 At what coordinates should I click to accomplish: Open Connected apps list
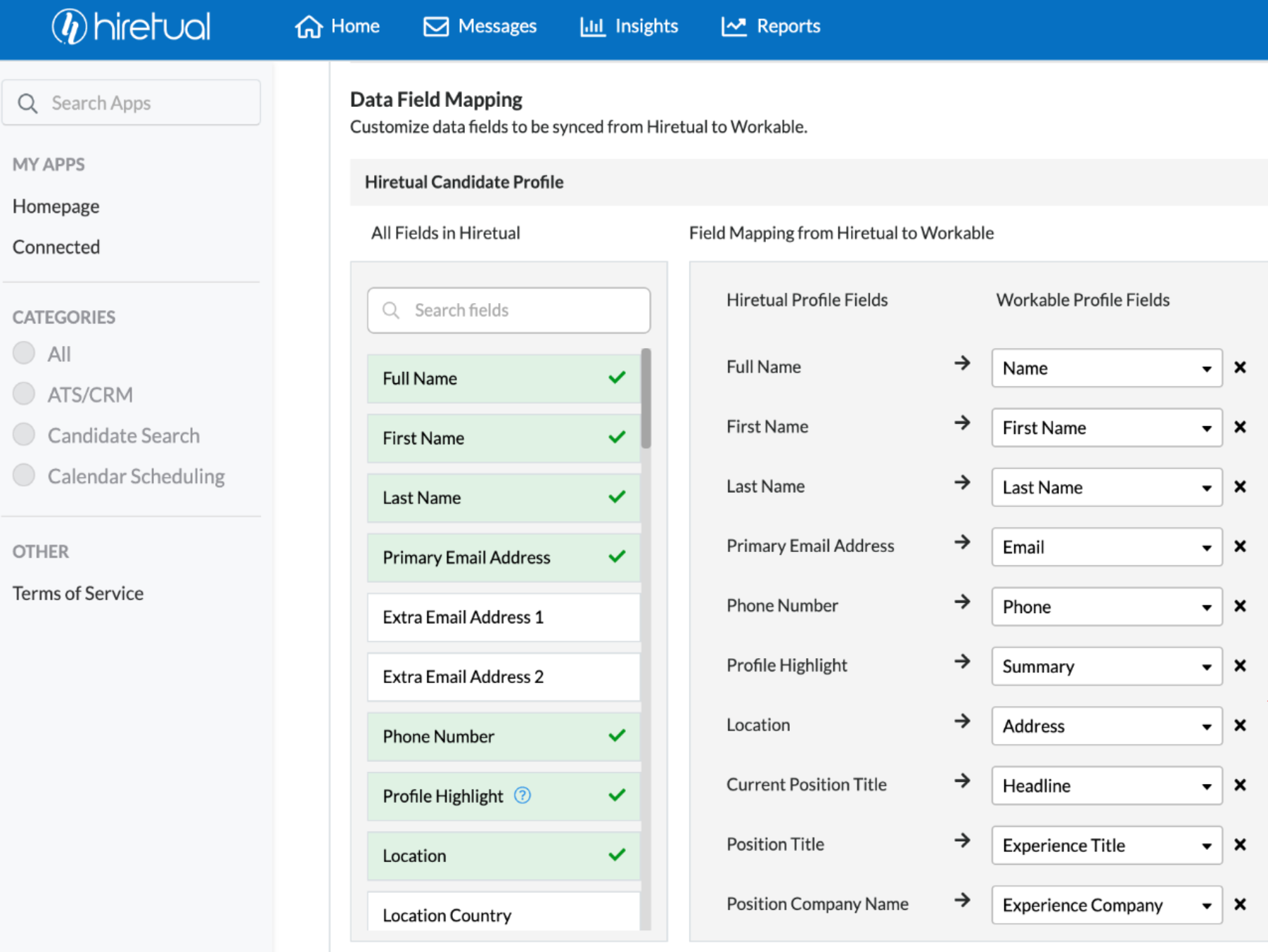tap(56, 247)
